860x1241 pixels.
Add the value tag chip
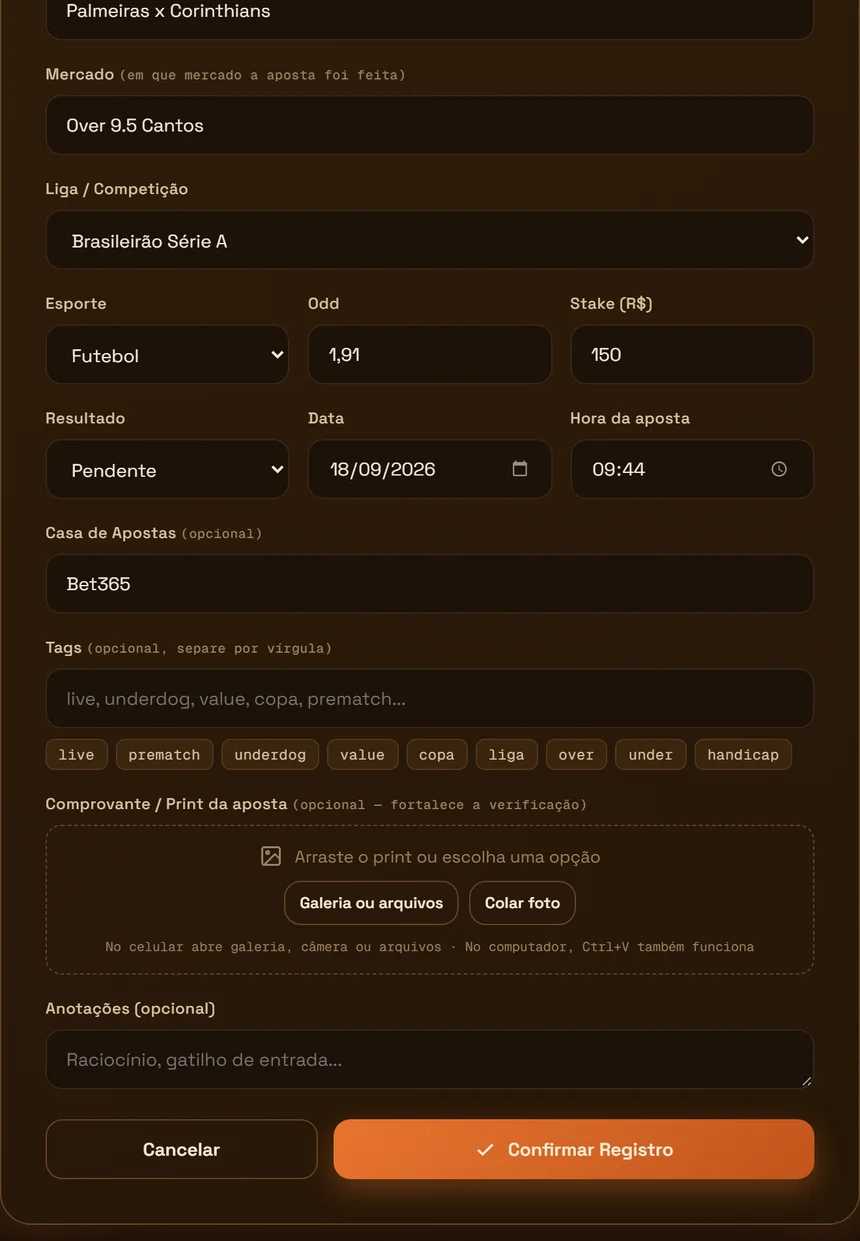[x=362, y=754]
